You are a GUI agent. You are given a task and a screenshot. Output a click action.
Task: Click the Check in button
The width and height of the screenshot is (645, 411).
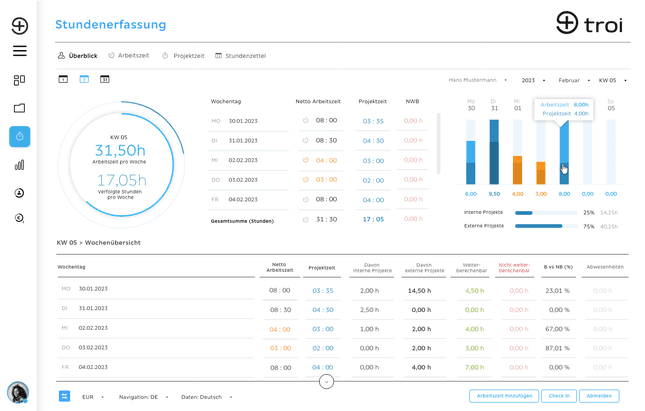[559, 396]
